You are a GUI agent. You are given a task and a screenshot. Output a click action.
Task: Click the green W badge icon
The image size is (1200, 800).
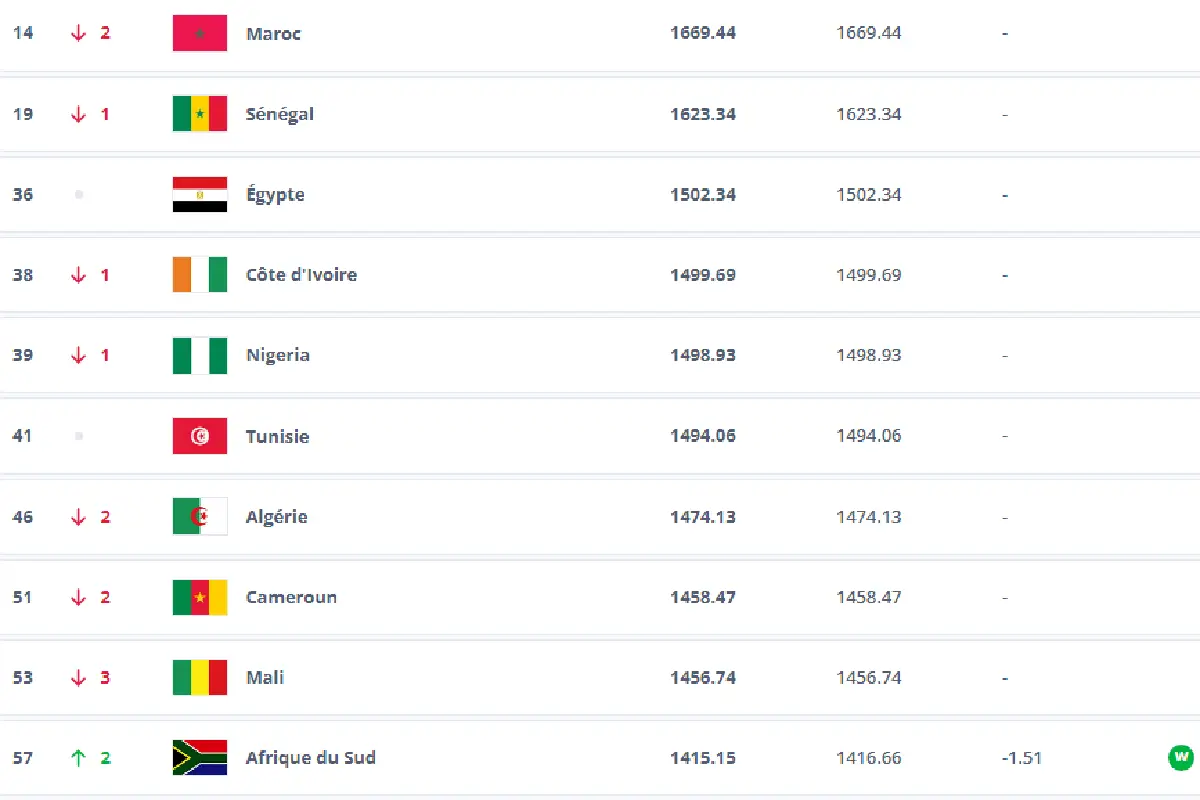1181,757
